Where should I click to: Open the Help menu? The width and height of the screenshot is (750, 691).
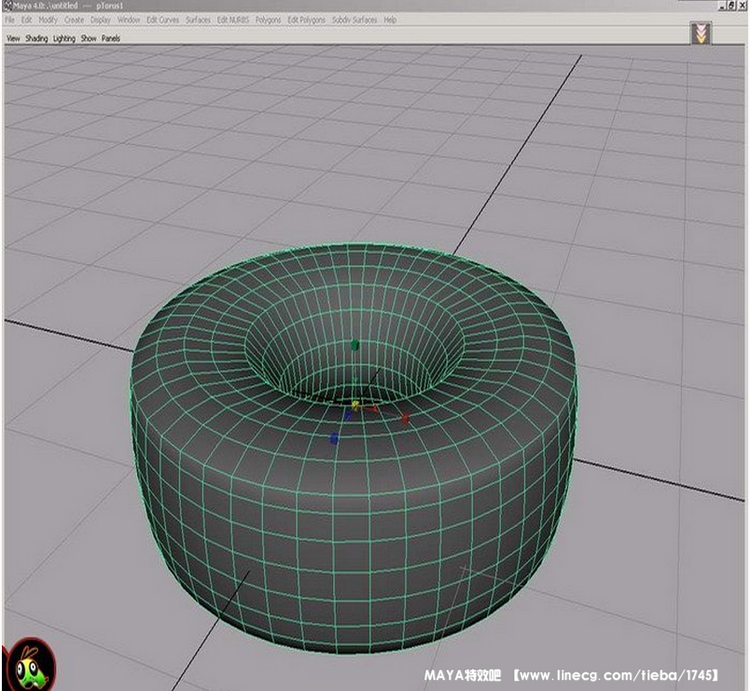[x=390, y=20]
